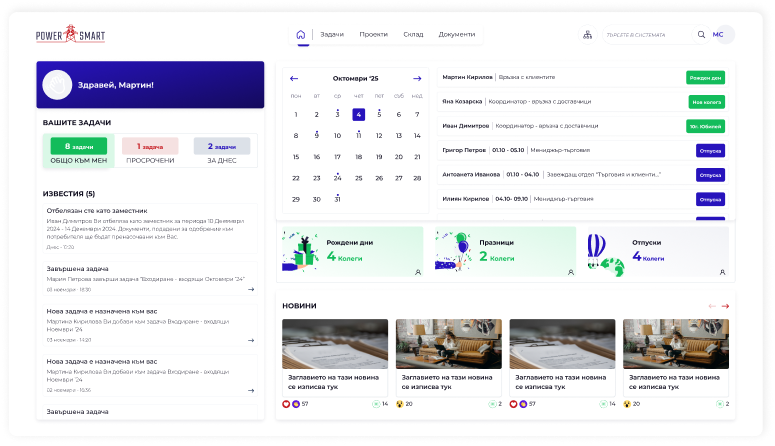
Task: Open the Склад menu item
Action: pos(413,35)
